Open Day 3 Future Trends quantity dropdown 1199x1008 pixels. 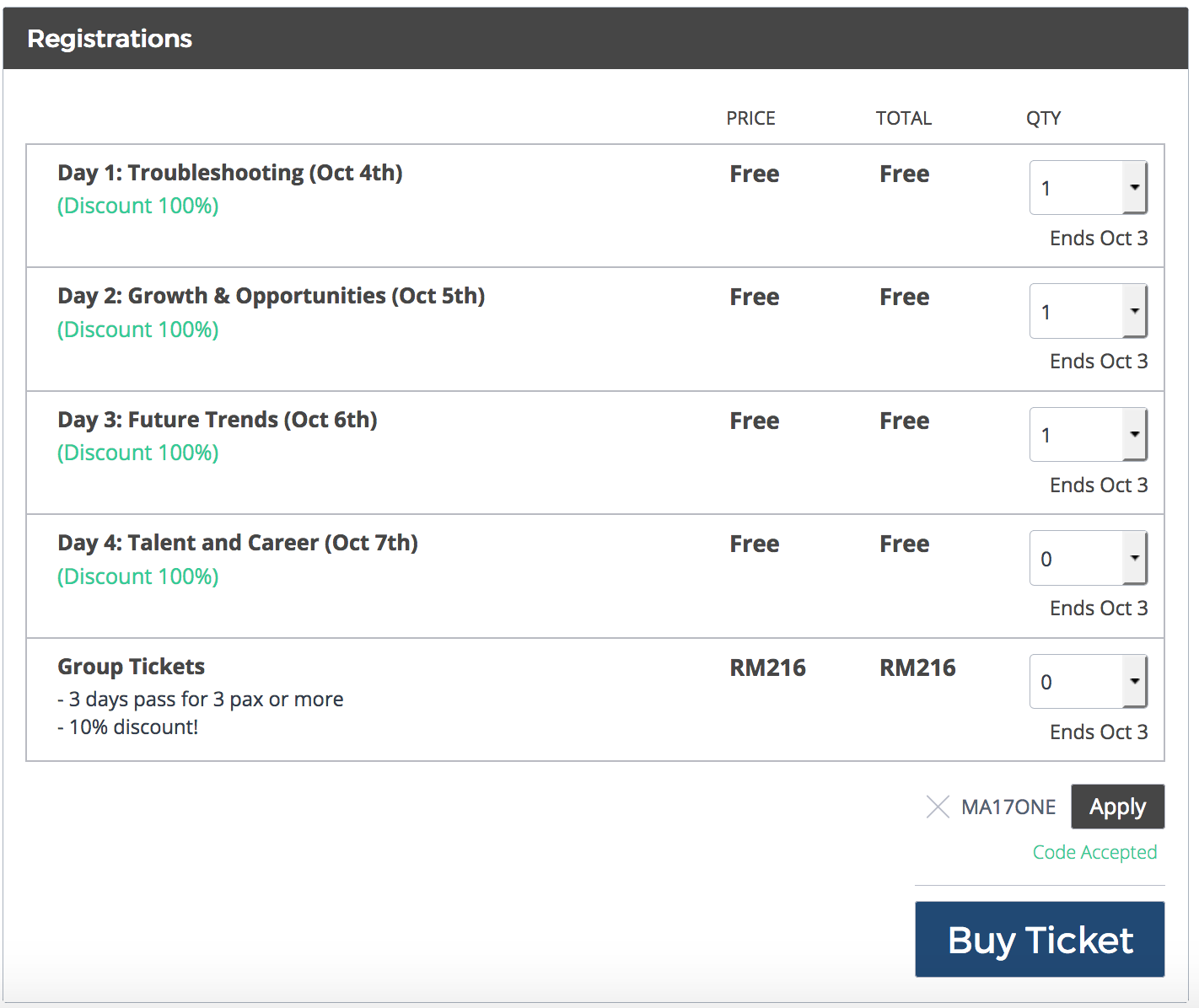(1088, 435)
